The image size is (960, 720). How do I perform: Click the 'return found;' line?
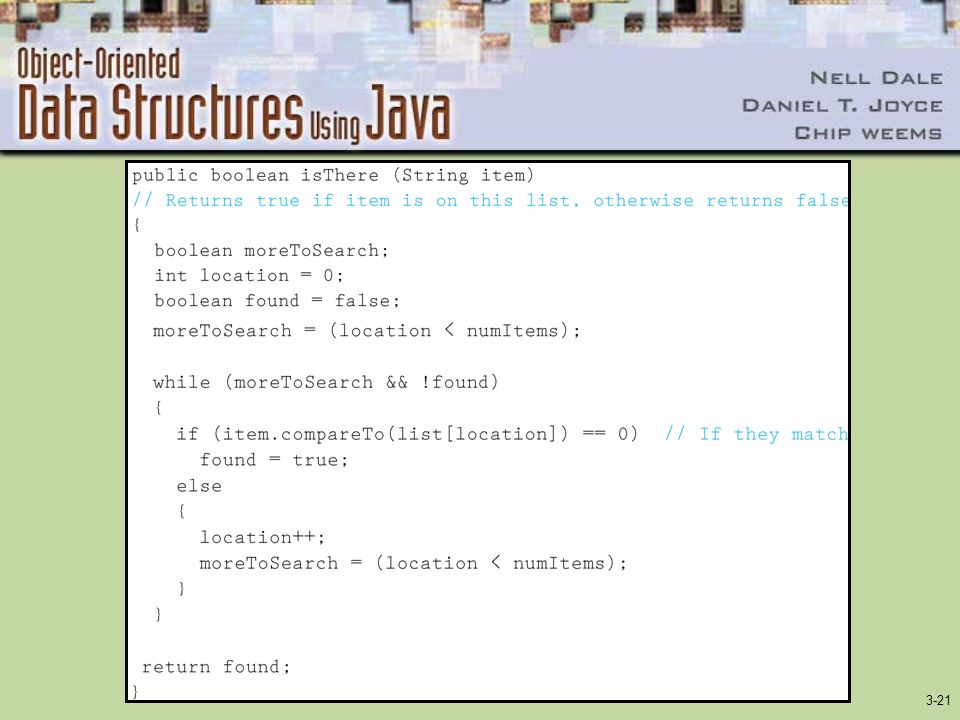pyautogui.click(x=216, y=667)
